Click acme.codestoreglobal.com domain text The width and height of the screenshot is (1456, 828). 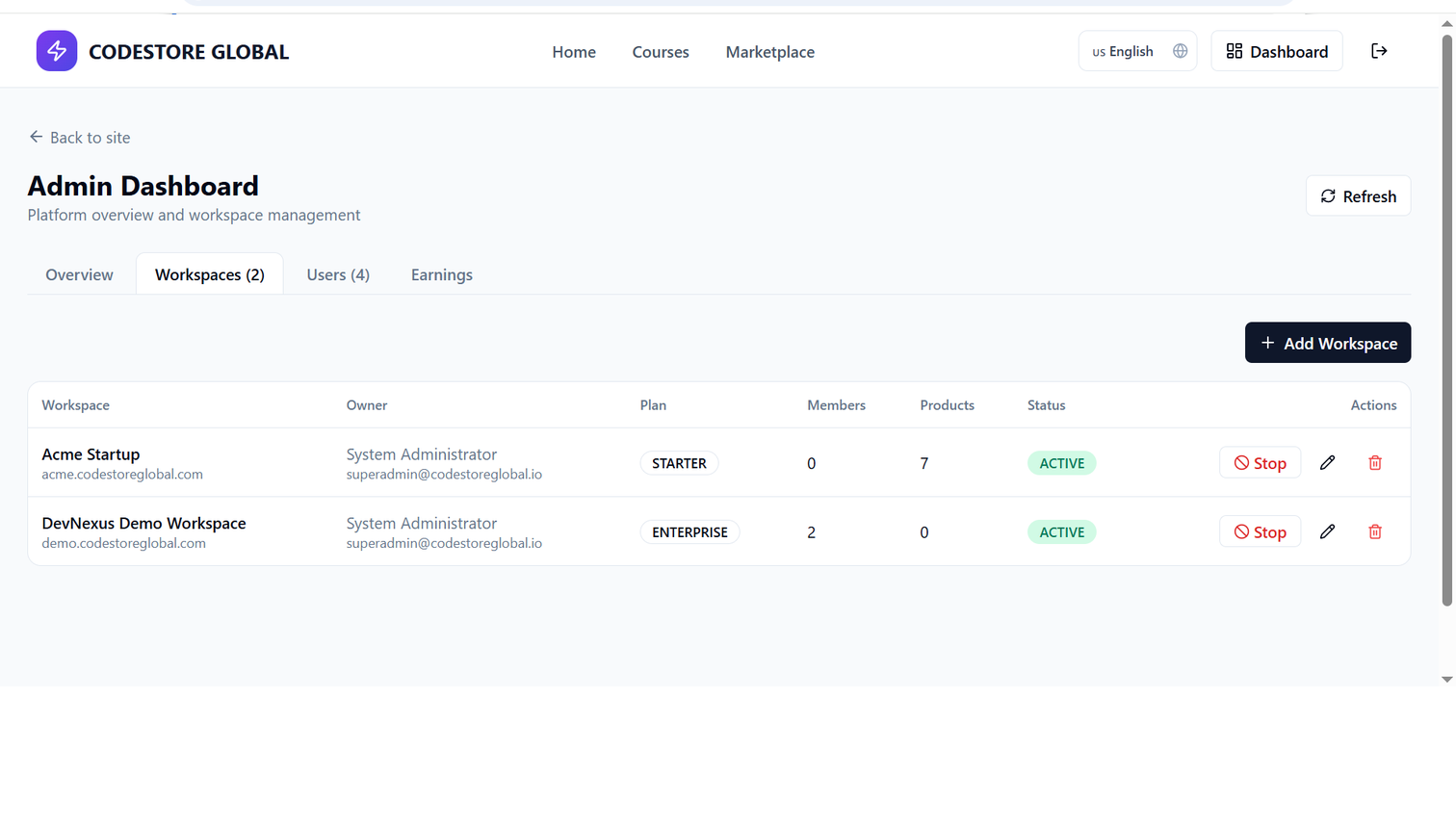pos(122,475)
